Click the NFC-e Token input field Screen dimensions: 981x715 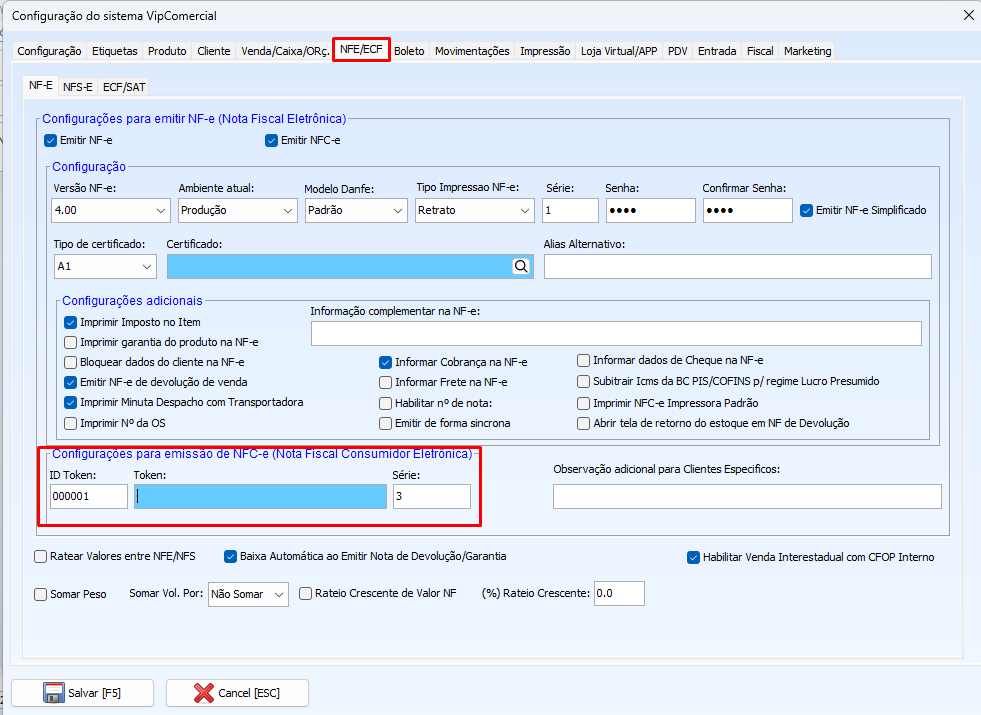pos(260,496)
